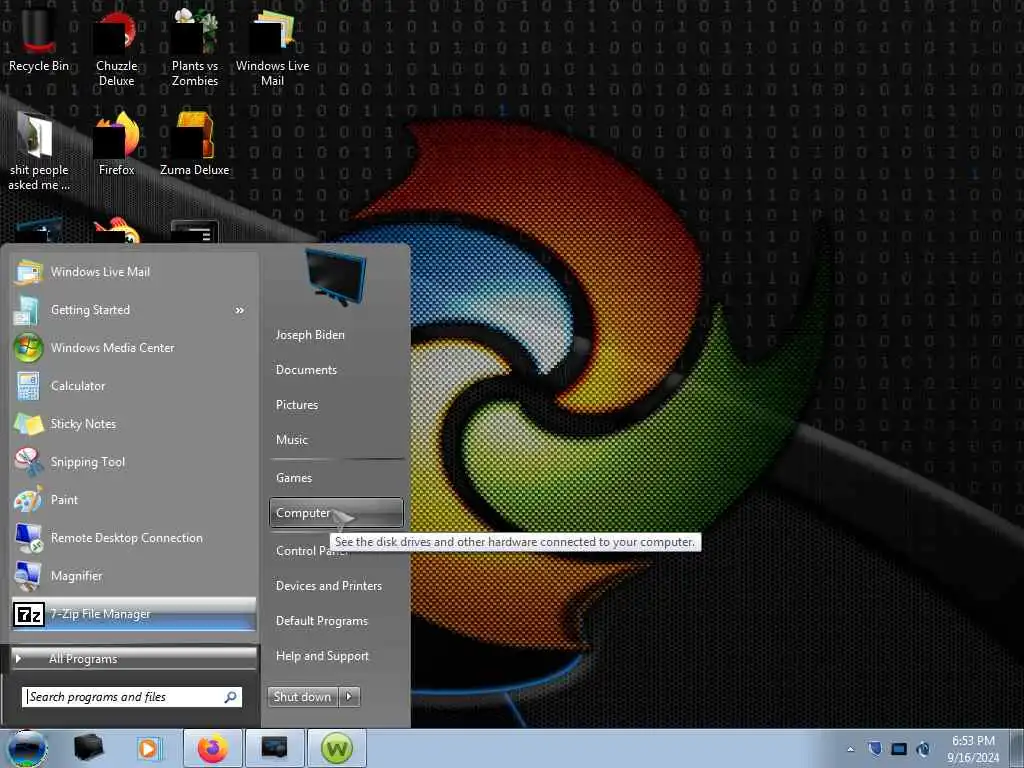
Task: Click the Windows Media Center icon
Action: click(28, 348)
